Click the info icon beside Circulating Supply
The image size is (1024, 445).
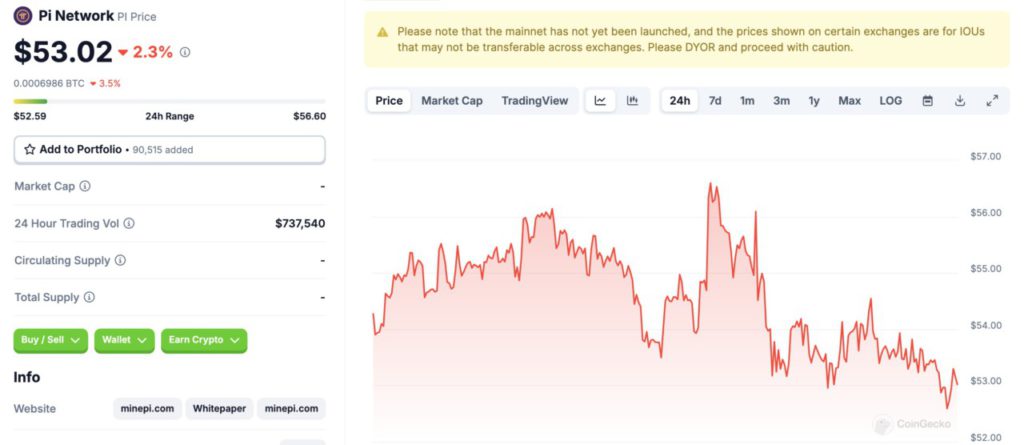[x=120, y=261]
